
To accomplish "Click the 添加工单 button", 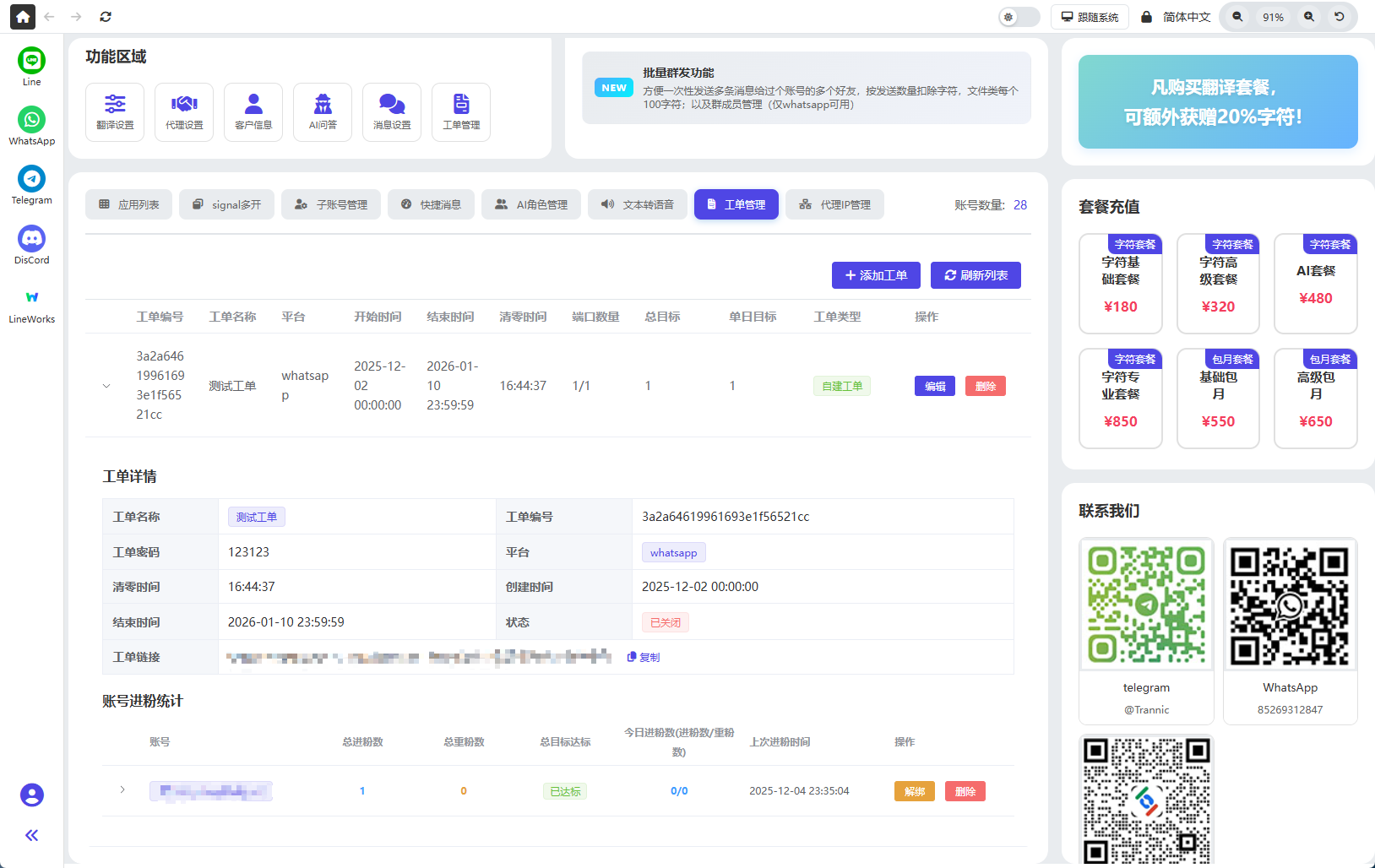I will point(876,275).
